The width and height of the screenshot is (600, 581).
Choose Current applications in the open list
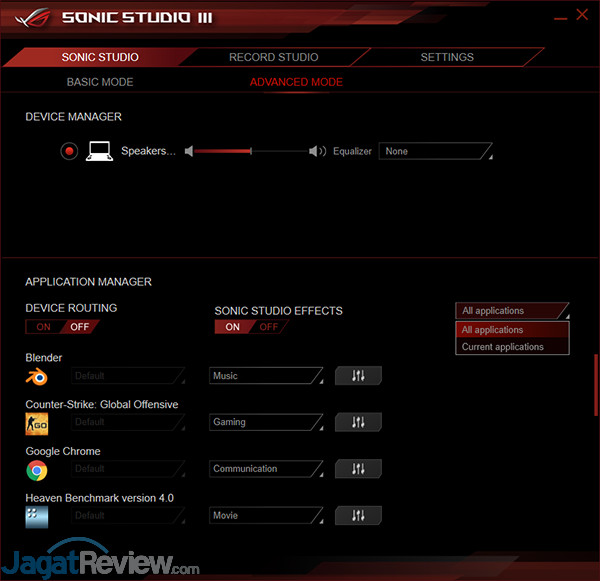click(x=512, y=347)
